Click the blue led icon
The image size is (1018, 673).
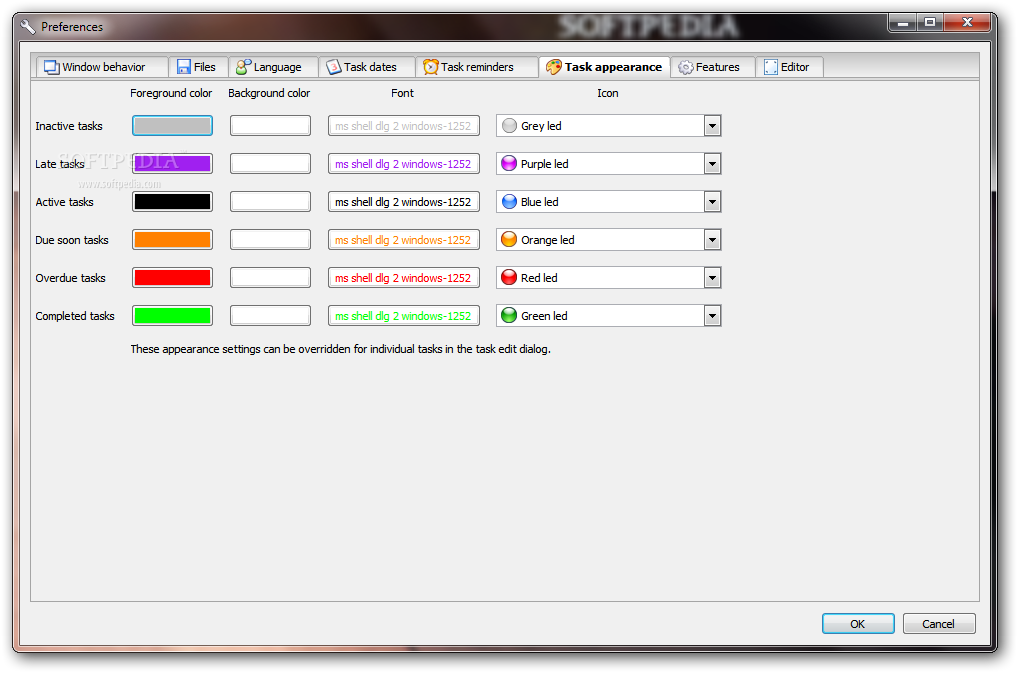[510, 202]
